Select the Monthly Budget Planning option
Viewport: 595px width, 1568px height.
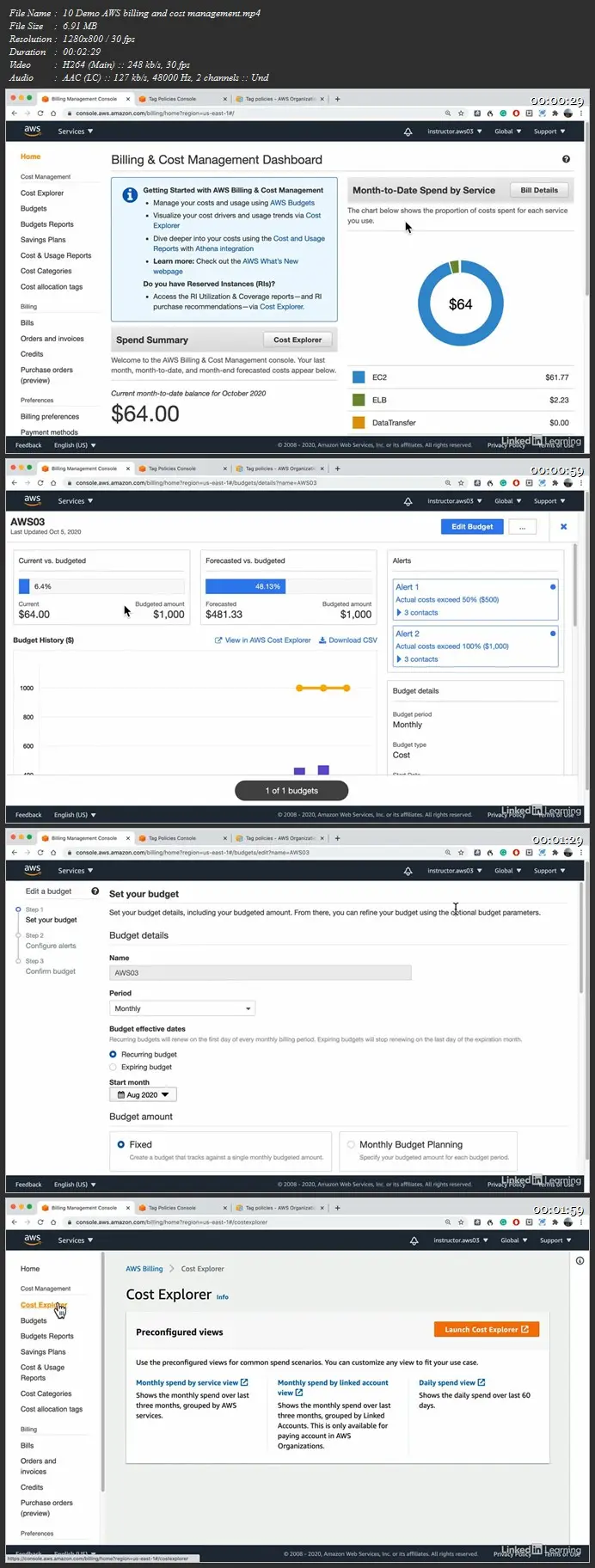pos(351,1144)
